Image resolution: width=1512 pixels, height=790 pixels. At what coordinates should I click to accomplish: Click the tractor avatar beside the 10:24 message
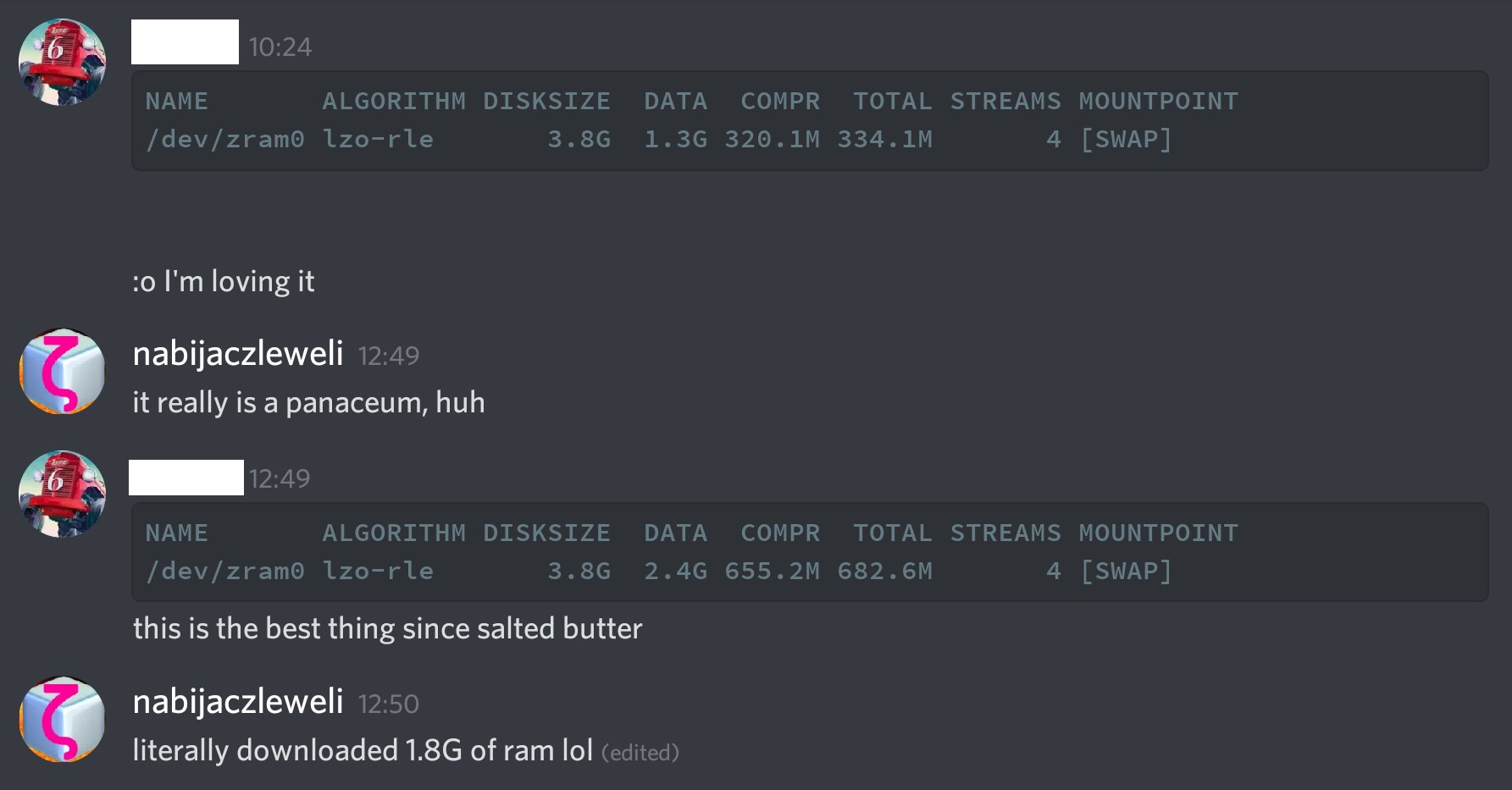coord(62,63)
